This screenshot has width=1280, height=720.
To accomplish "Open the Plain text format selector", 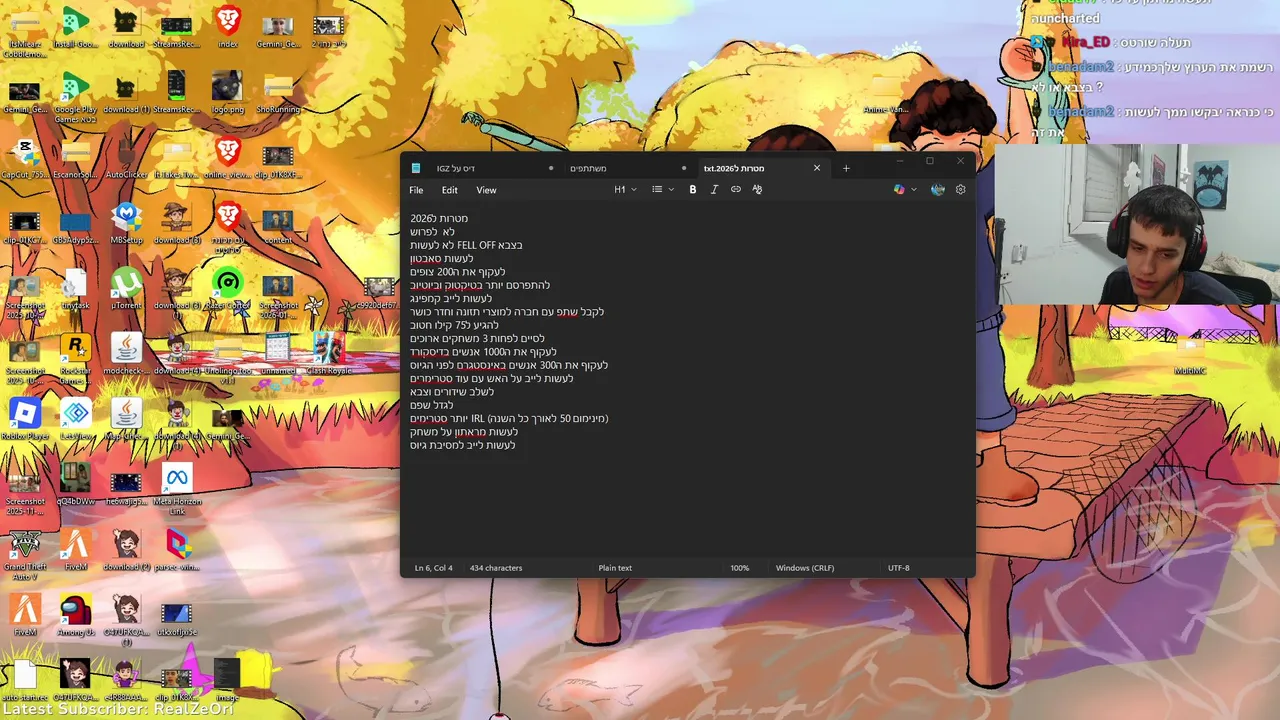I will pos(615,568).
